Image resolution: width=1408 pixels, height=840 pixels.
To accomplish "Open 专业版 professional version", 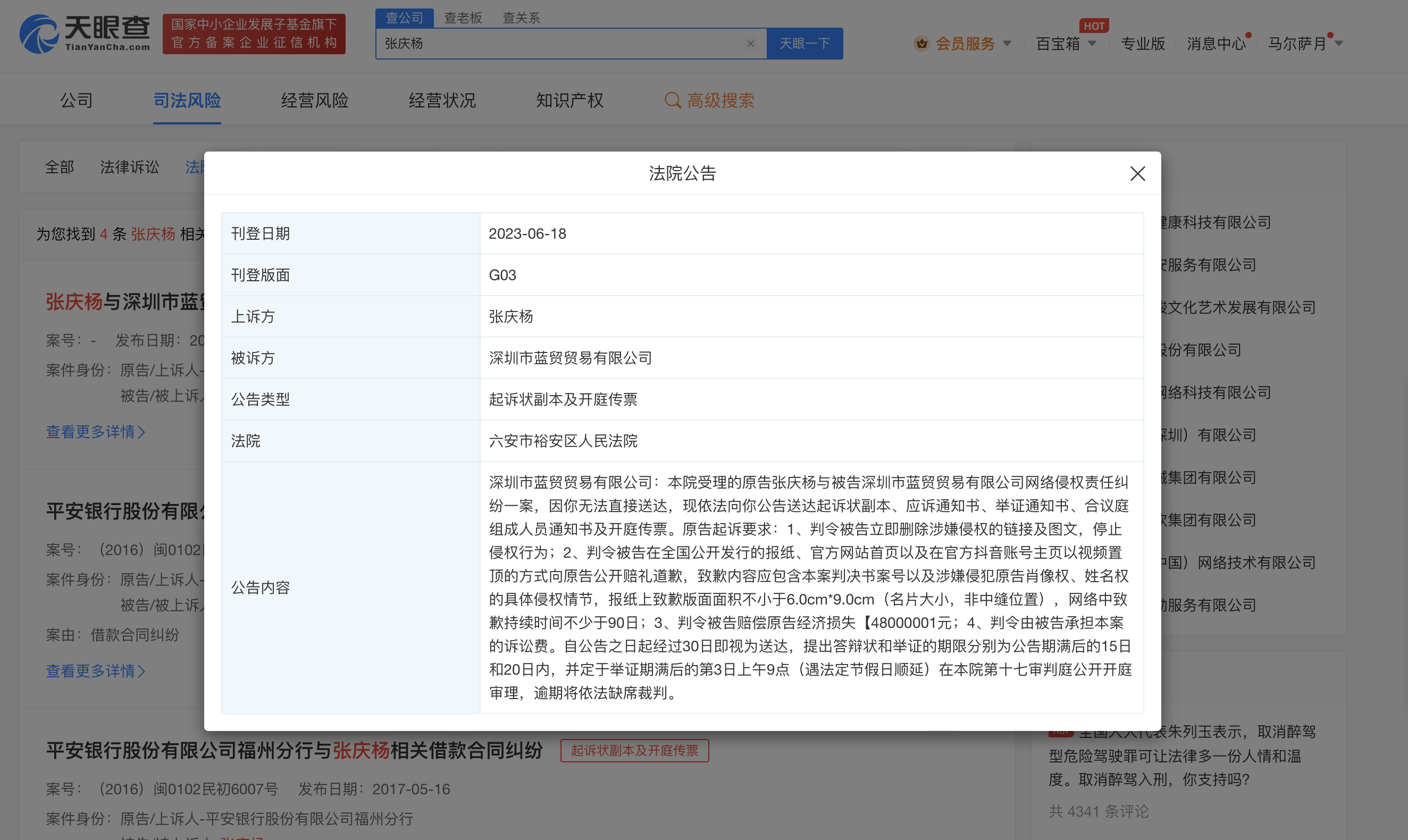I will (1143, 44).
